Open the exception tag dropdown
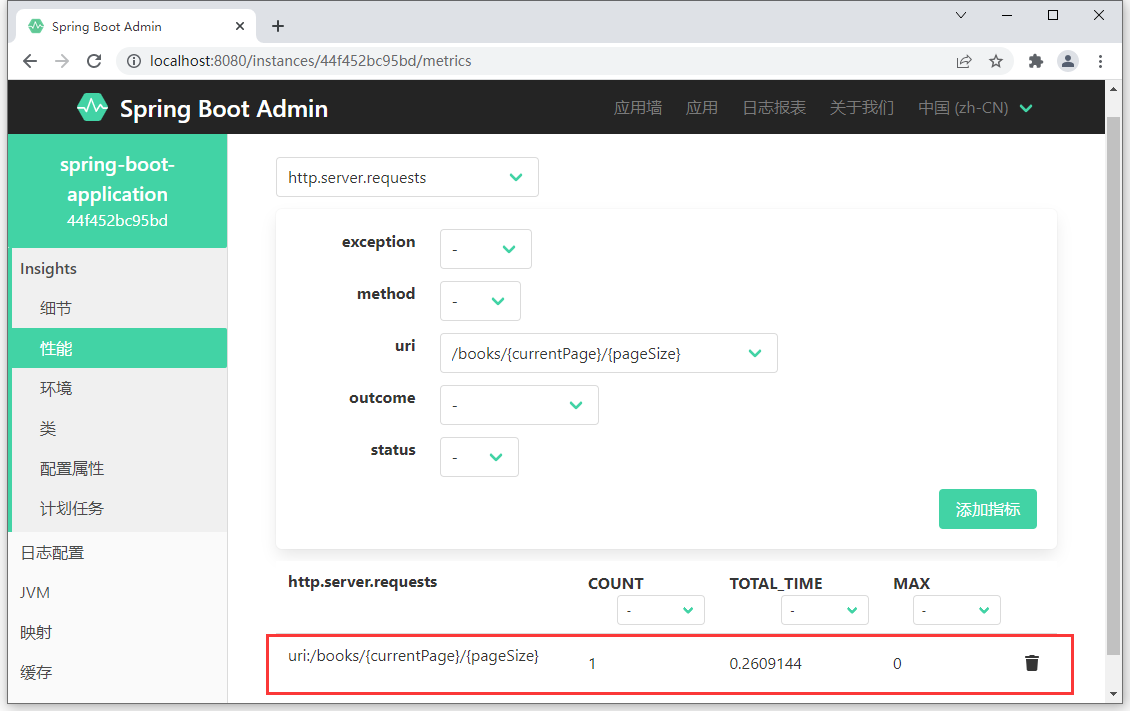Image resolution: width=1130 pixels, height=711 pixels. 486,249
